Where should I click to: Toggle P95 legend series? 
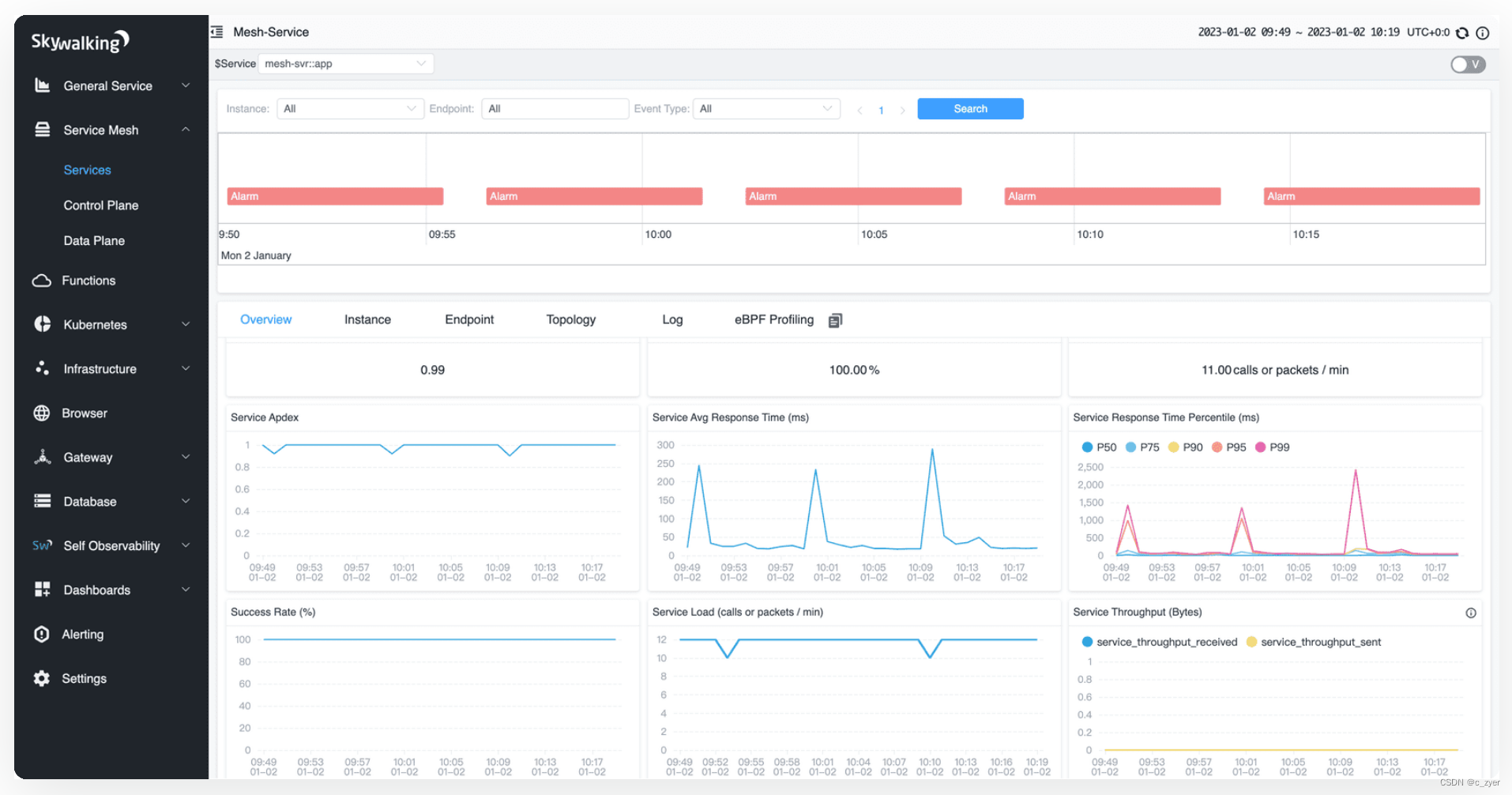pos(1229,447)
